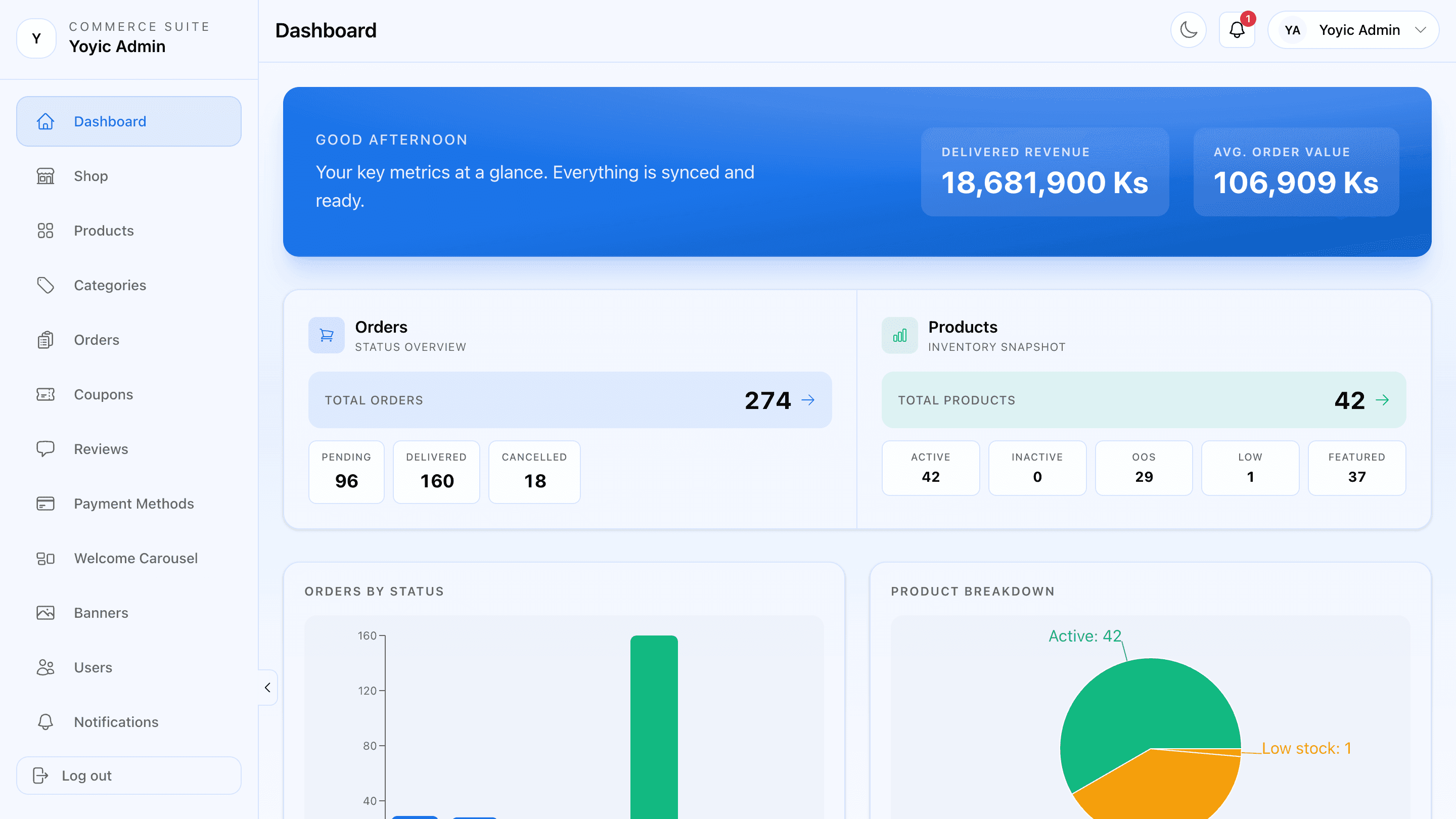Image resolution: width=1456 pixels, height=819 pixels.
Task: Click the Featured 37 products tile
Action: coord(1357,468)
